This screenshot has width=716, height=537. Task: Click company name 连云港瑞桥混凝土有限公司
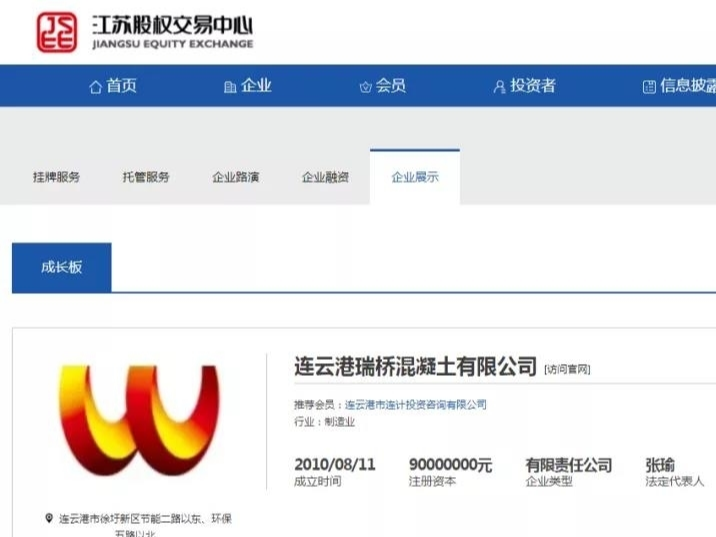pos(416,367)
